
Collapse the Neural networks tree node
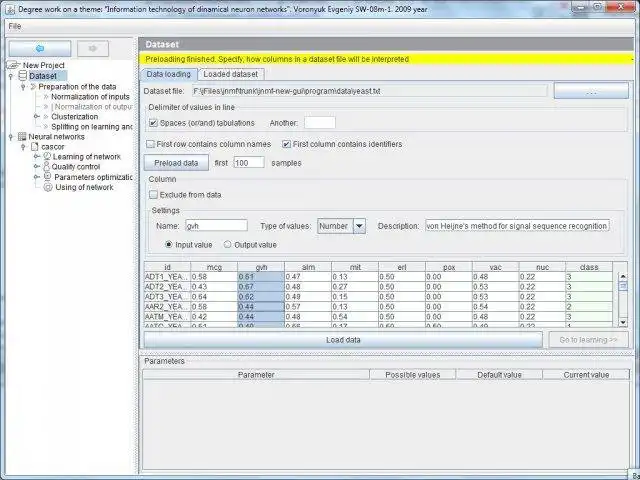(x=11, y=137)
